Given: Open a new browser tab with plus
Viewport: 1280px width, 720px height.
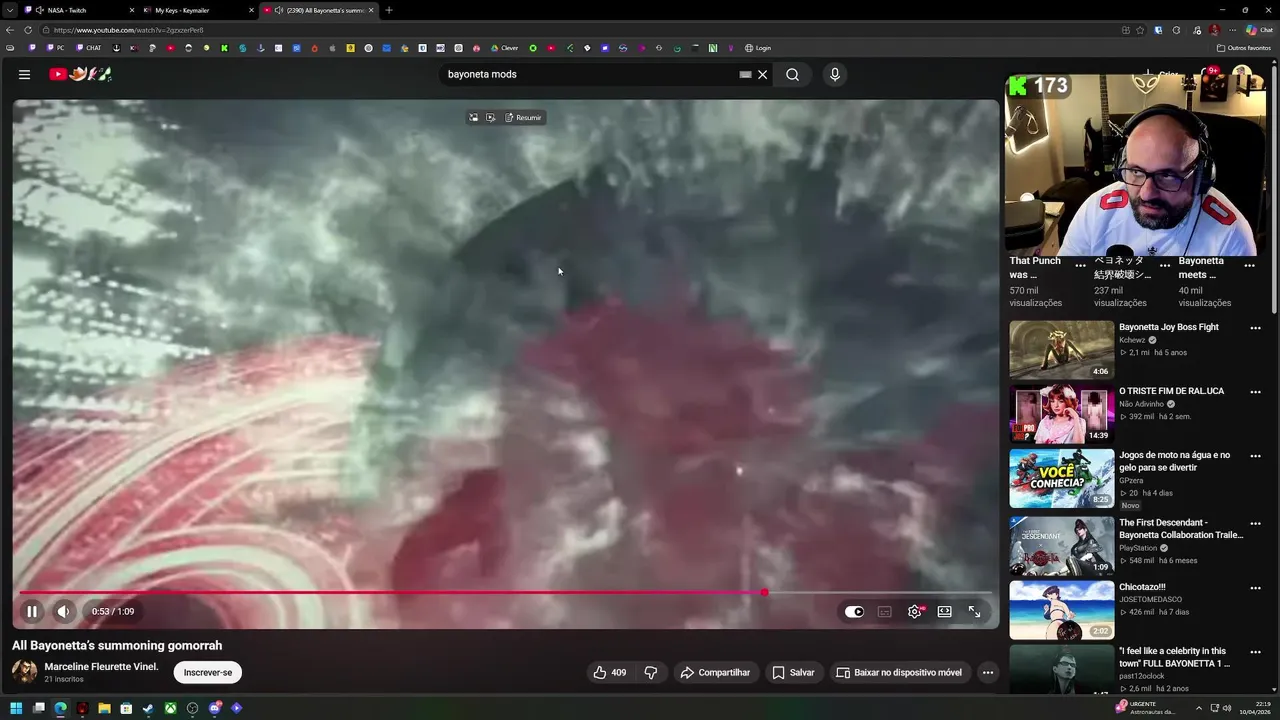Looking at the screenshot, I should point(389,10).
